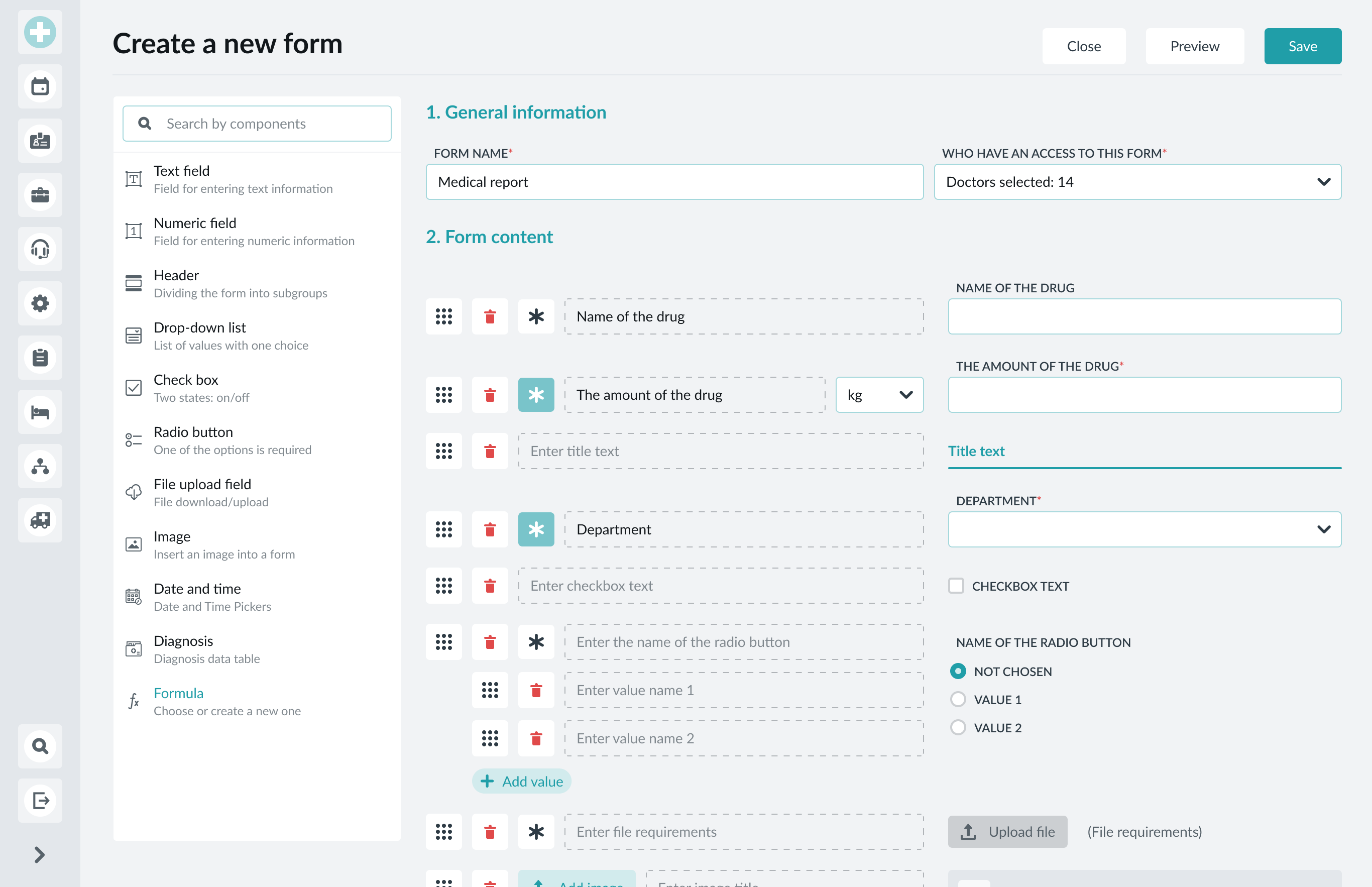Click the calendar icon in left sidebar
Screen dimensions: 1372x887
coord(40,87)
